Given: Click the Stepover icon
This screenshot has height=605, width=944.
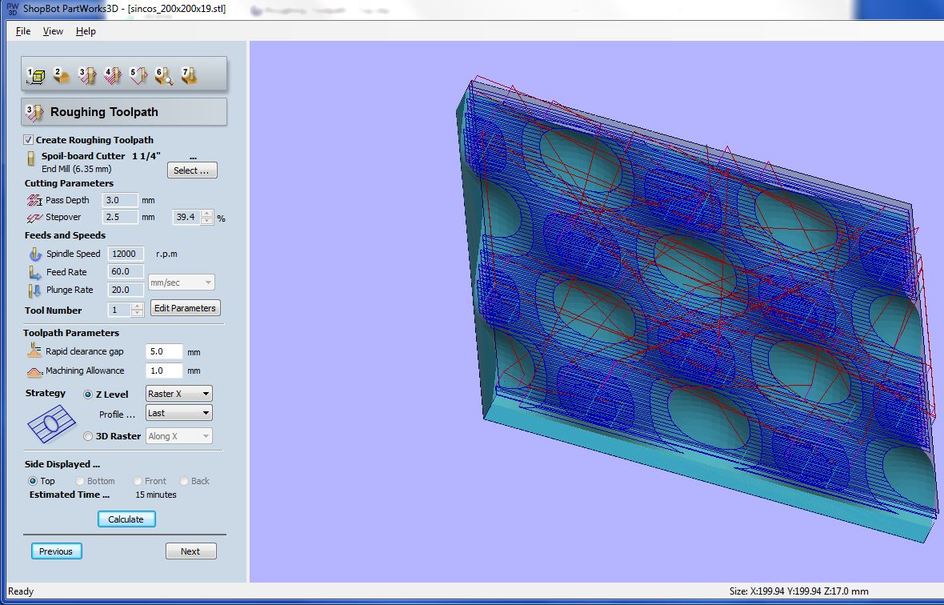Looking at the screenshot, I should pyautogui.click(x=34, y=217).
